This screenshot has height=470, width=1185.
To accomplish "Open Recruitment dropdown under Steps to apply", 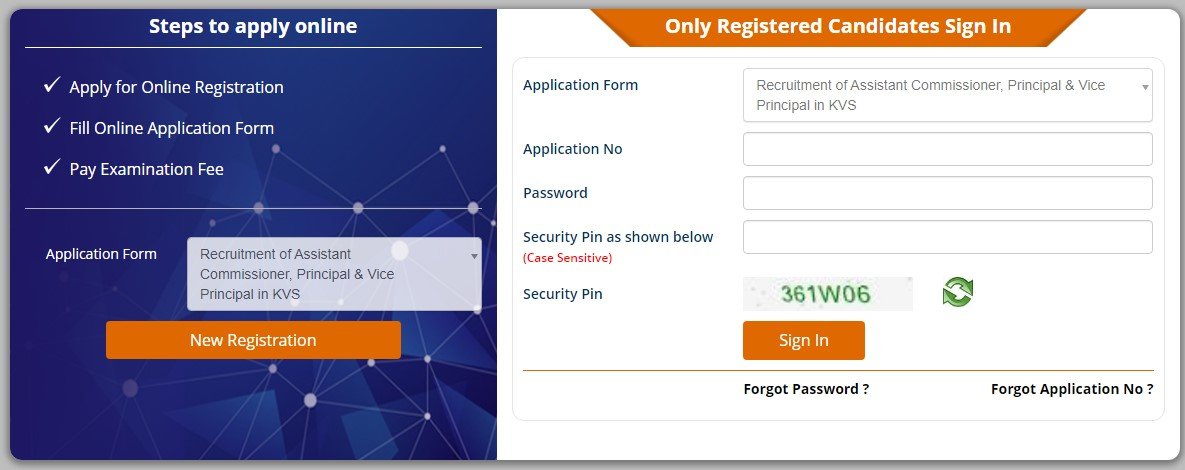I will click(334, 274).
